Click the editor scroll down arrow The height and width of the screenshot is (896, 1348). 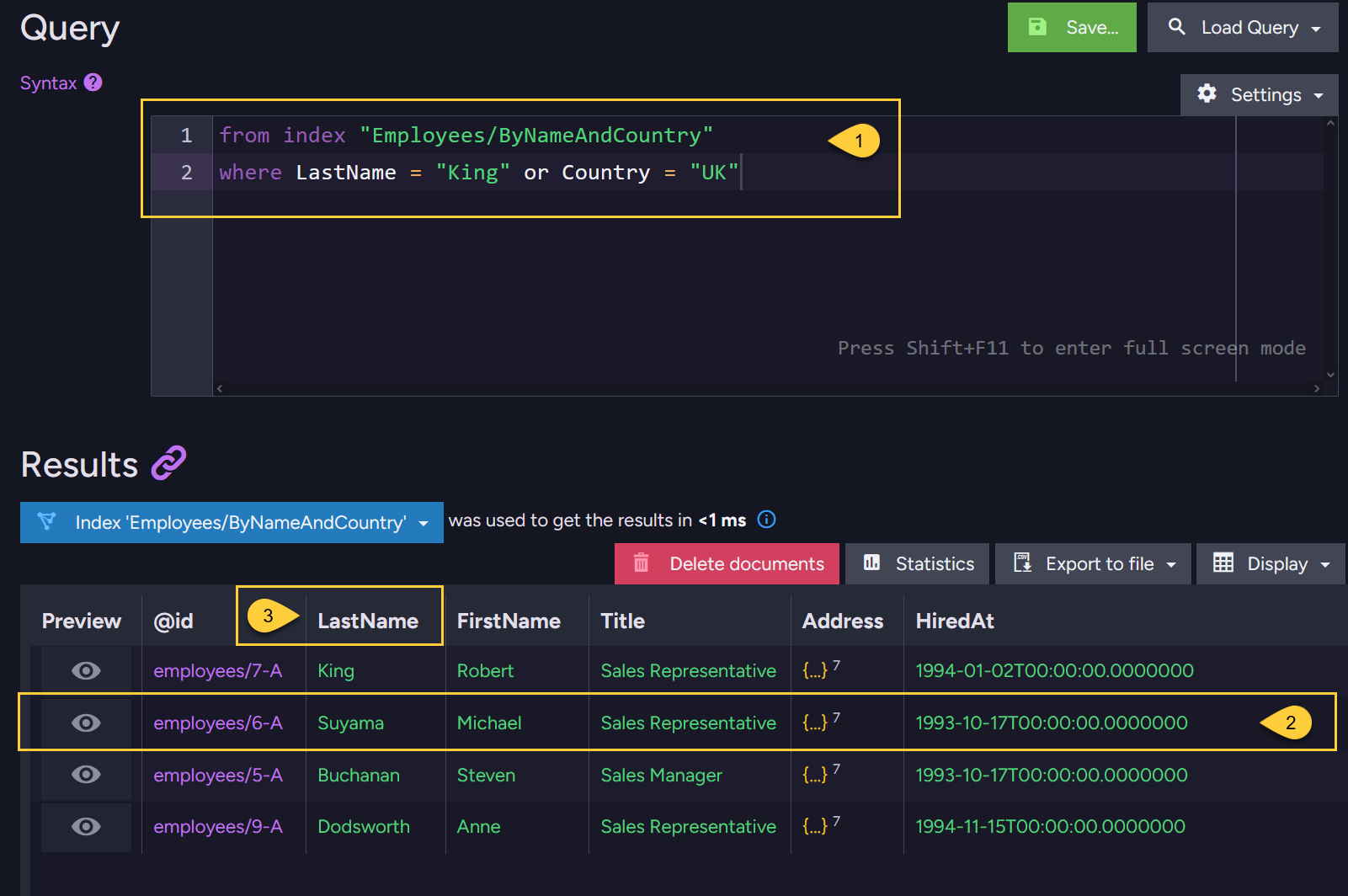[x=1330, y=375]
